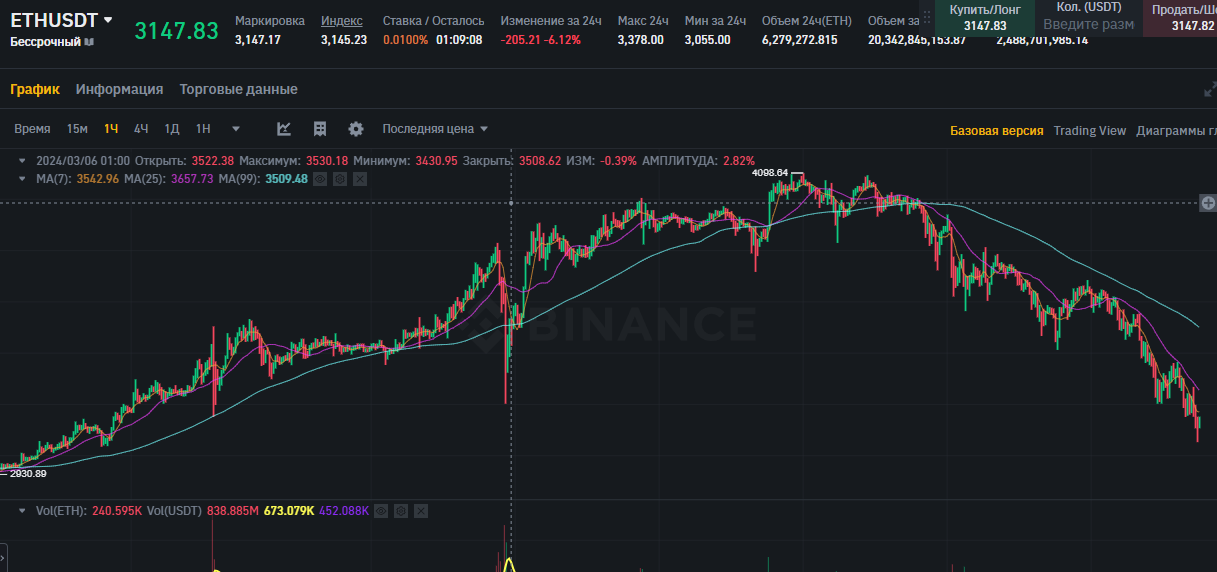Switch to the 'Торговые данные' tab
Image resolution: width=1217 pixels, height=572 pixels.
coord(238,89)
